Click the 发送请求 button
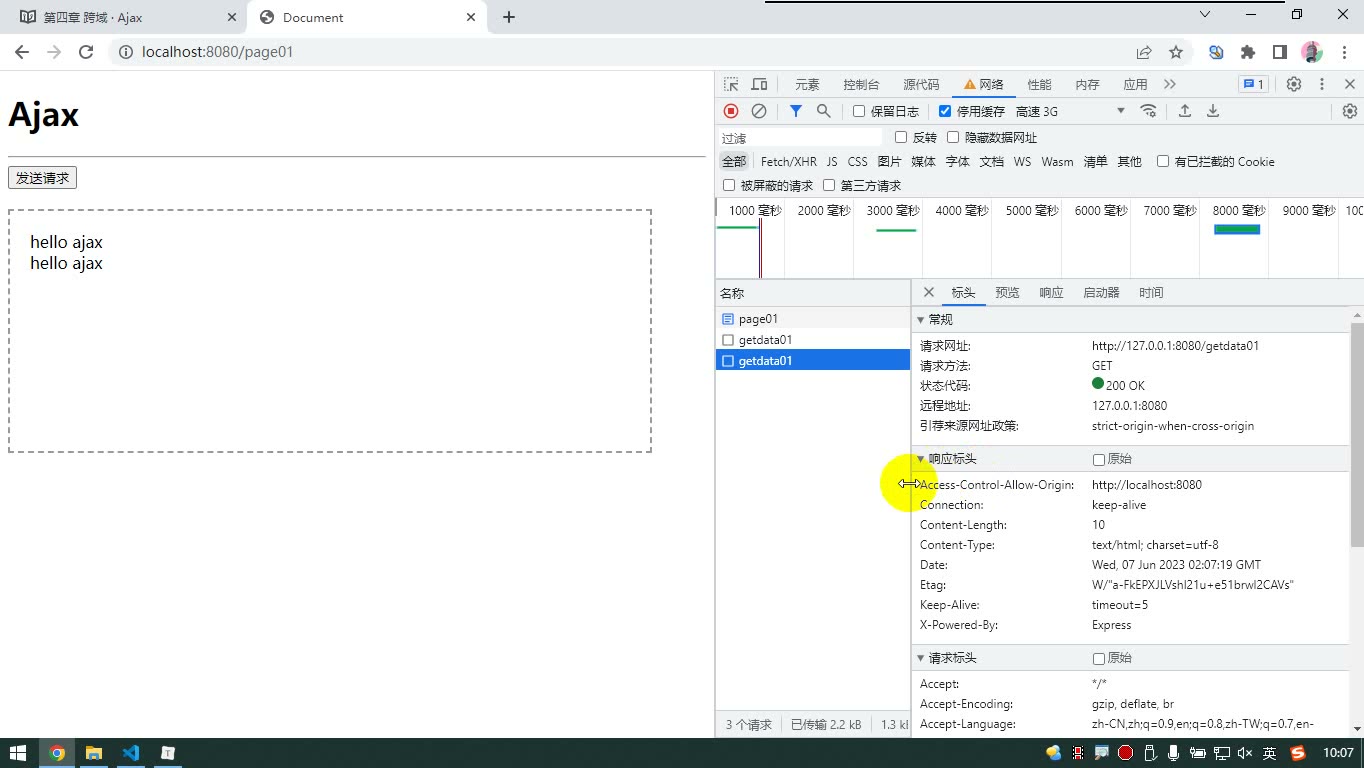The image size is (1364, 768). click(42, 178)
